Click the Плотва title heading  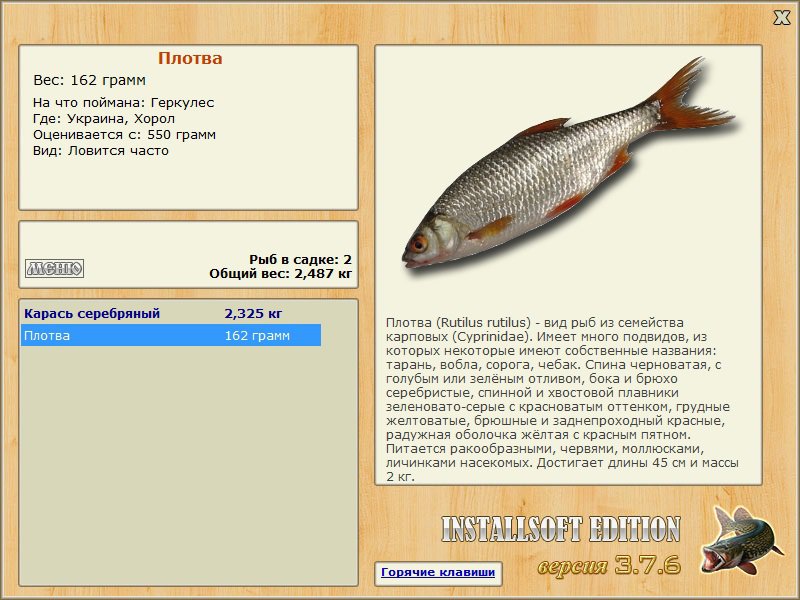click(x=190, y=58)
